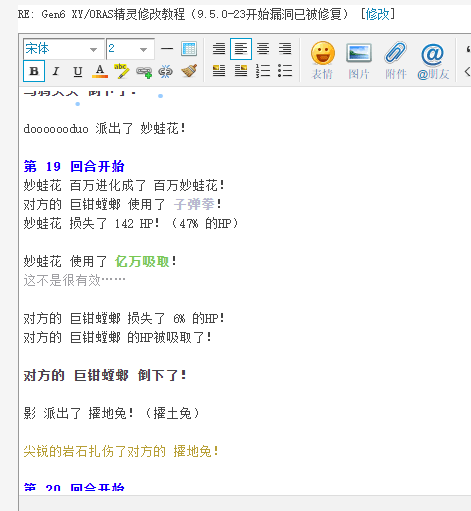Mention a friend with @朋友 button
The width and height of the screenshot is (471, 511).
pos(433,61)
